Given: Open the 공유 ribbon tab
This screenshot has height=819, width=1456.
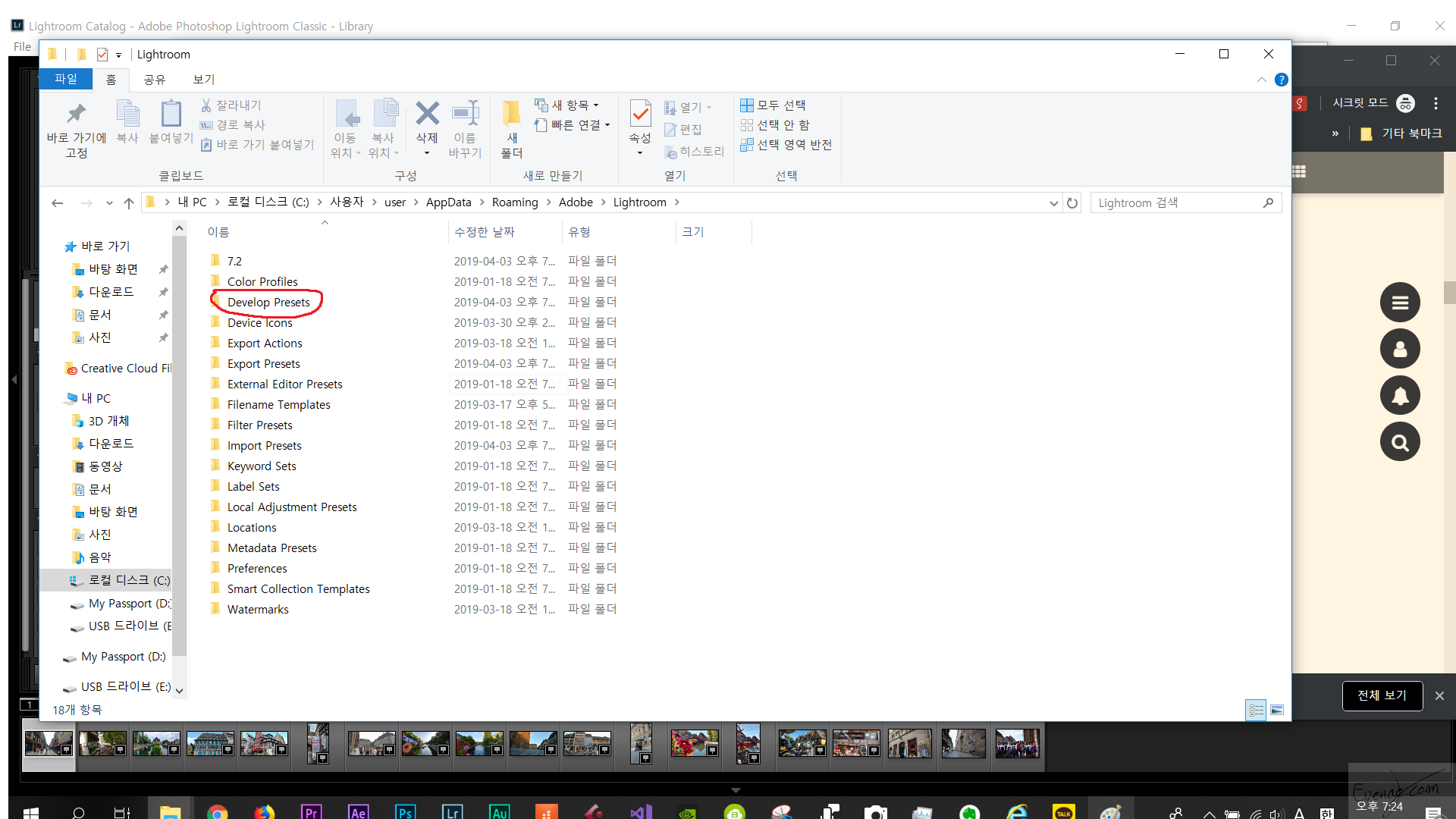Looking at the screenshot, I should click(x=155, y=80).
